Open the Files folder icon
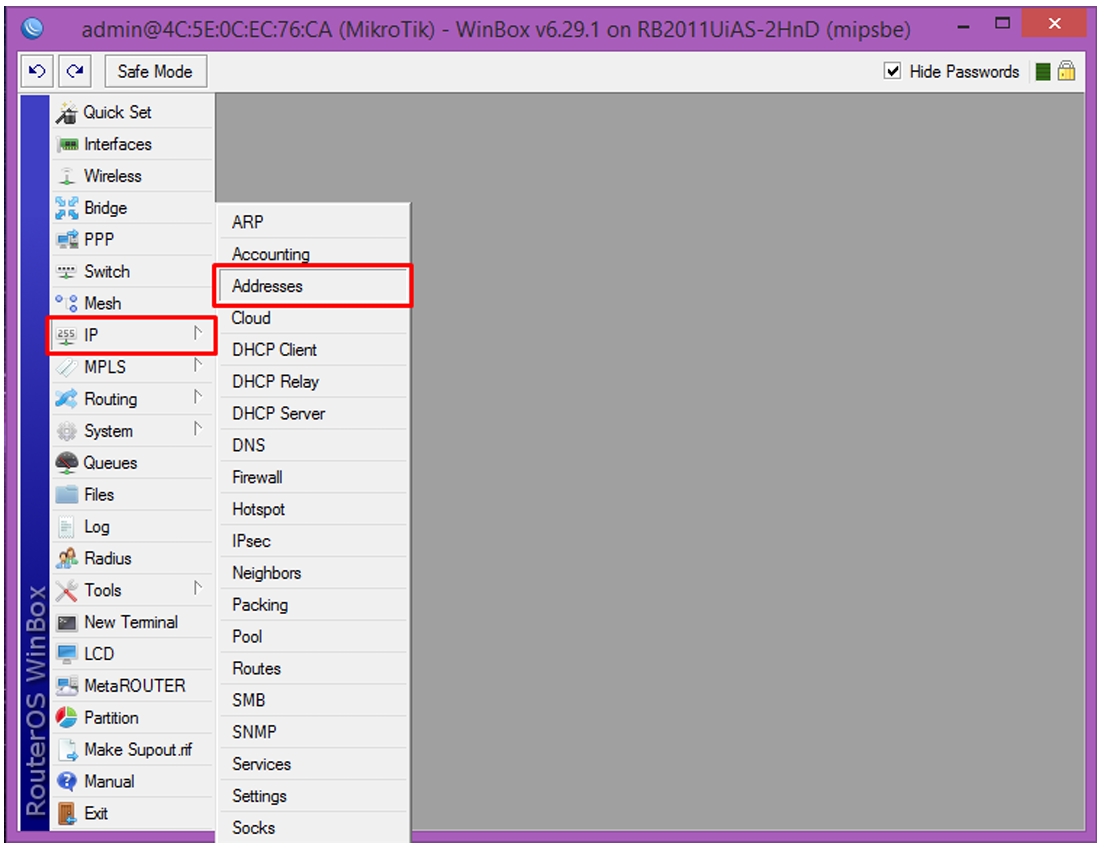This screenshot has width=1104, height=850. click(67, 494)
